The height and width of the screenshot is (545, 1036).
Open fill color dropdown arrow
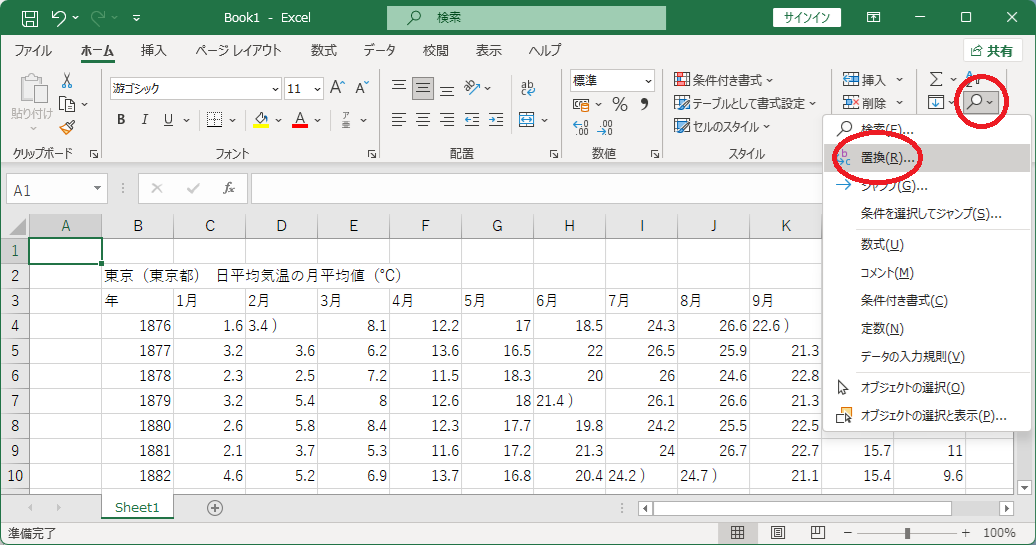(278, 120)
